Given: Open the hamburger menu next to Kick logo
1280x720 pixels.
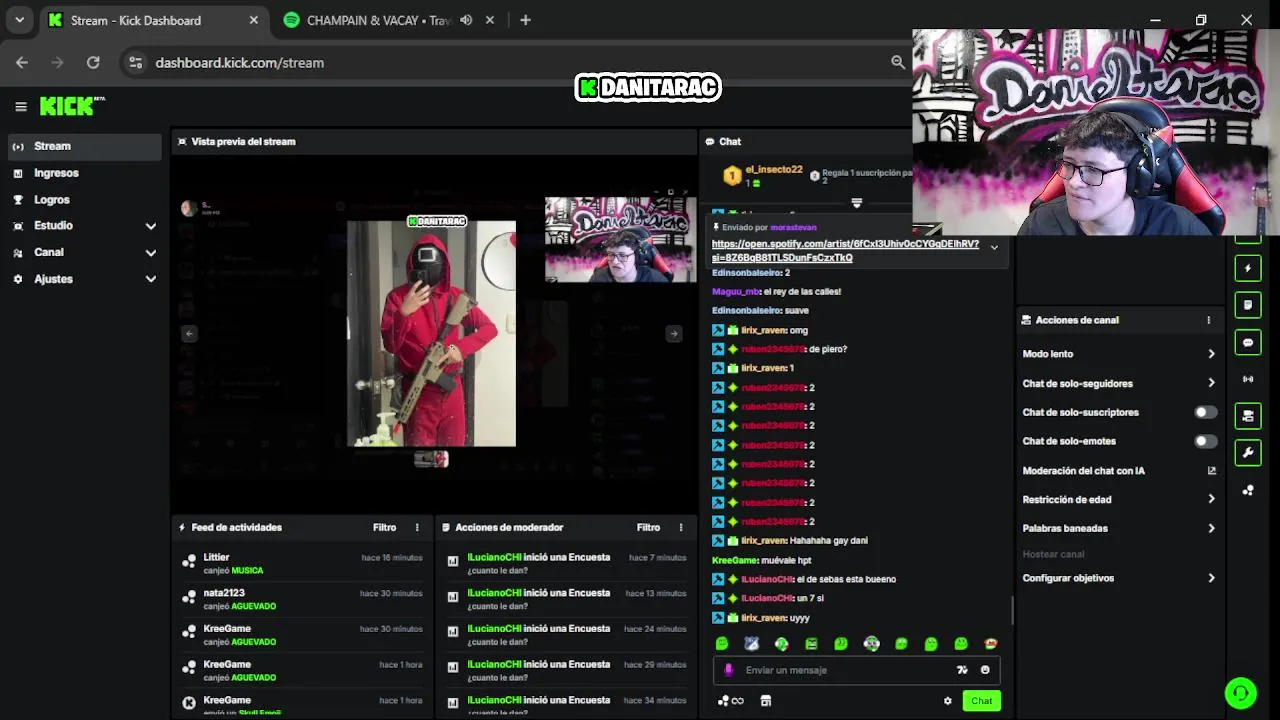Looking at the screenshot, I should [20, 106].
